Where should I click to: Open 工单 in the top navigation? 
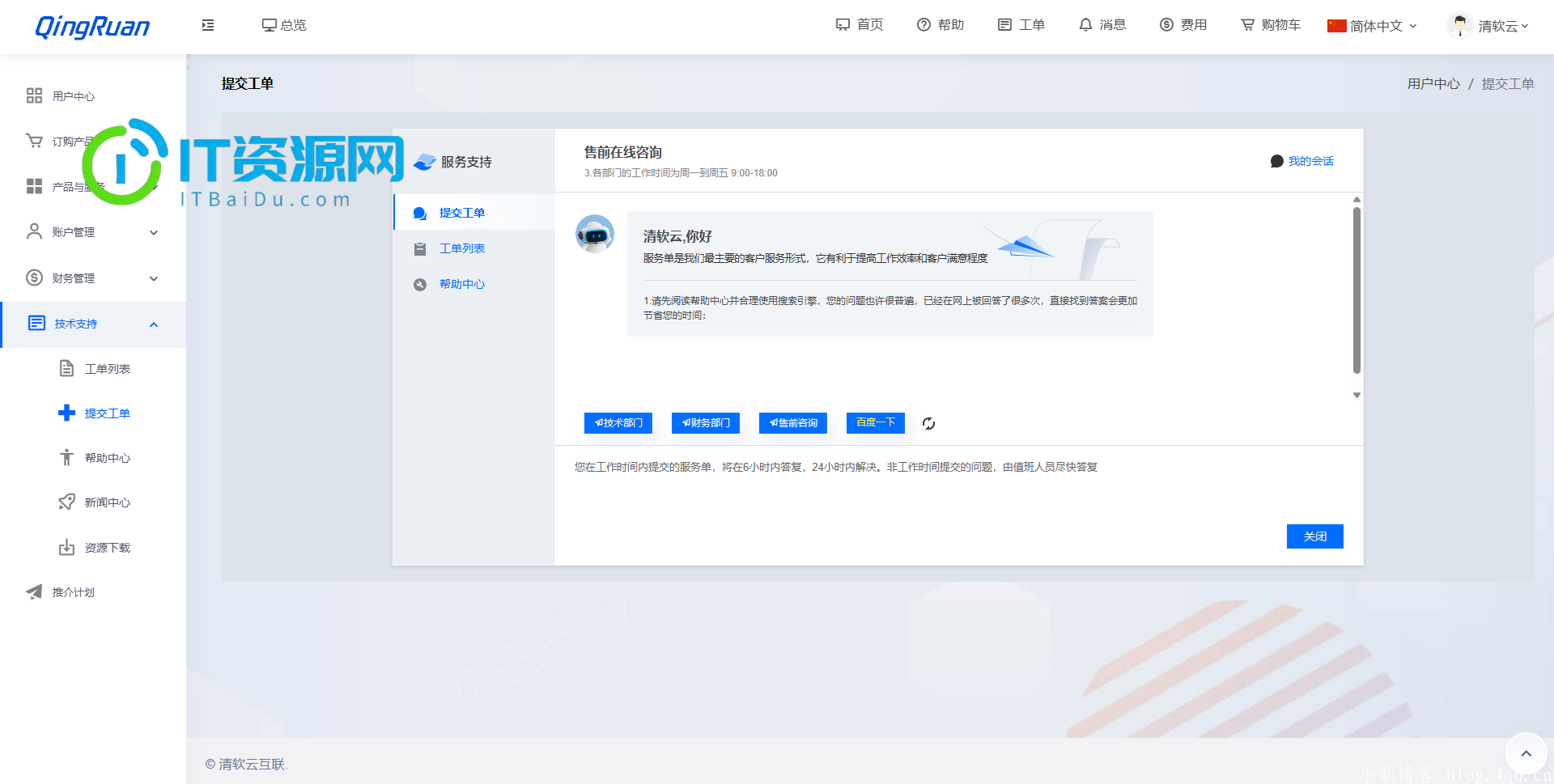coord(1021,25)
